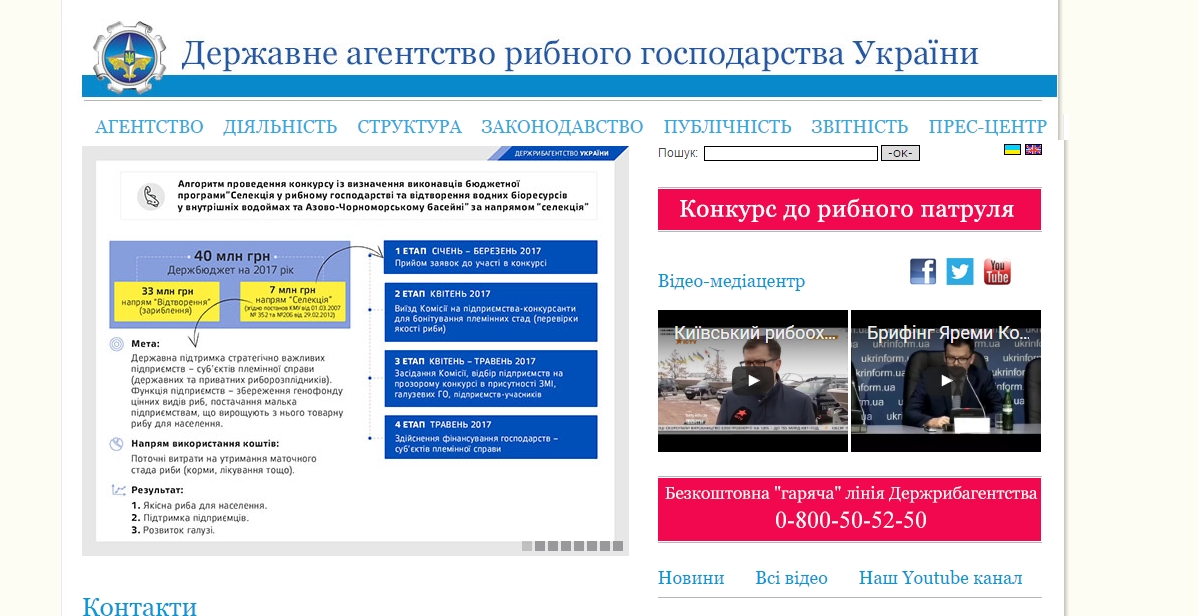Expand the ЗАКОНОДАВСТВО menu
This screenshot has width=1198, height=616.
coord(562,127)
